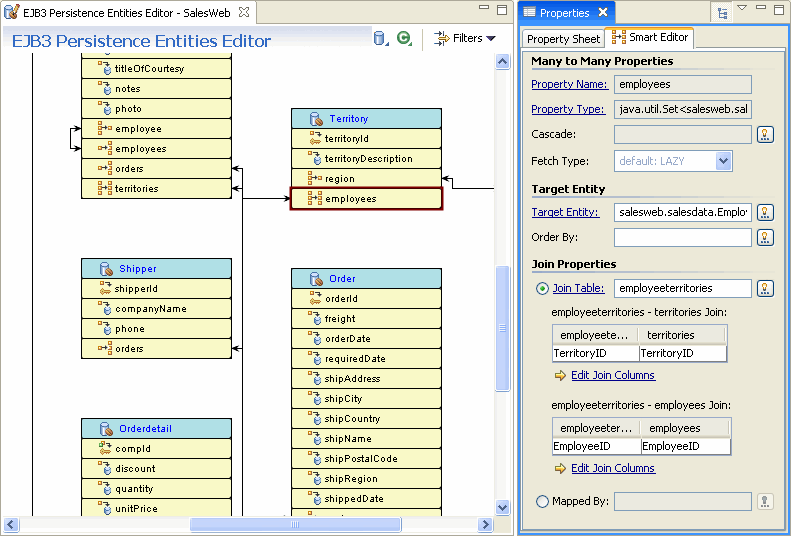Viewport: 791px width, 536px height.
Task: Click the diagram vertical scrollbar thumb
Action: point(502,328)
